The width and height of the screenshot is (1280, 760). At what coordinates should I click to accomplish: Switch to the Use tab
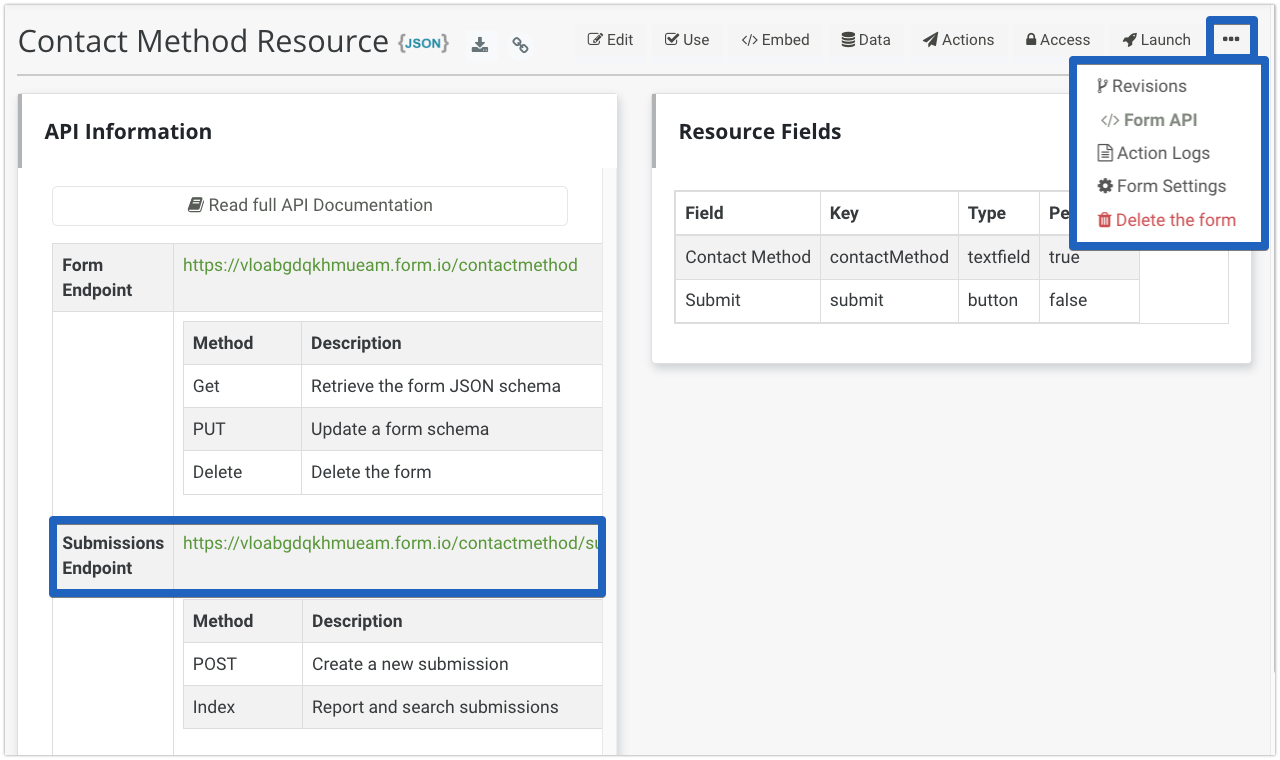[x=687, y=40]
